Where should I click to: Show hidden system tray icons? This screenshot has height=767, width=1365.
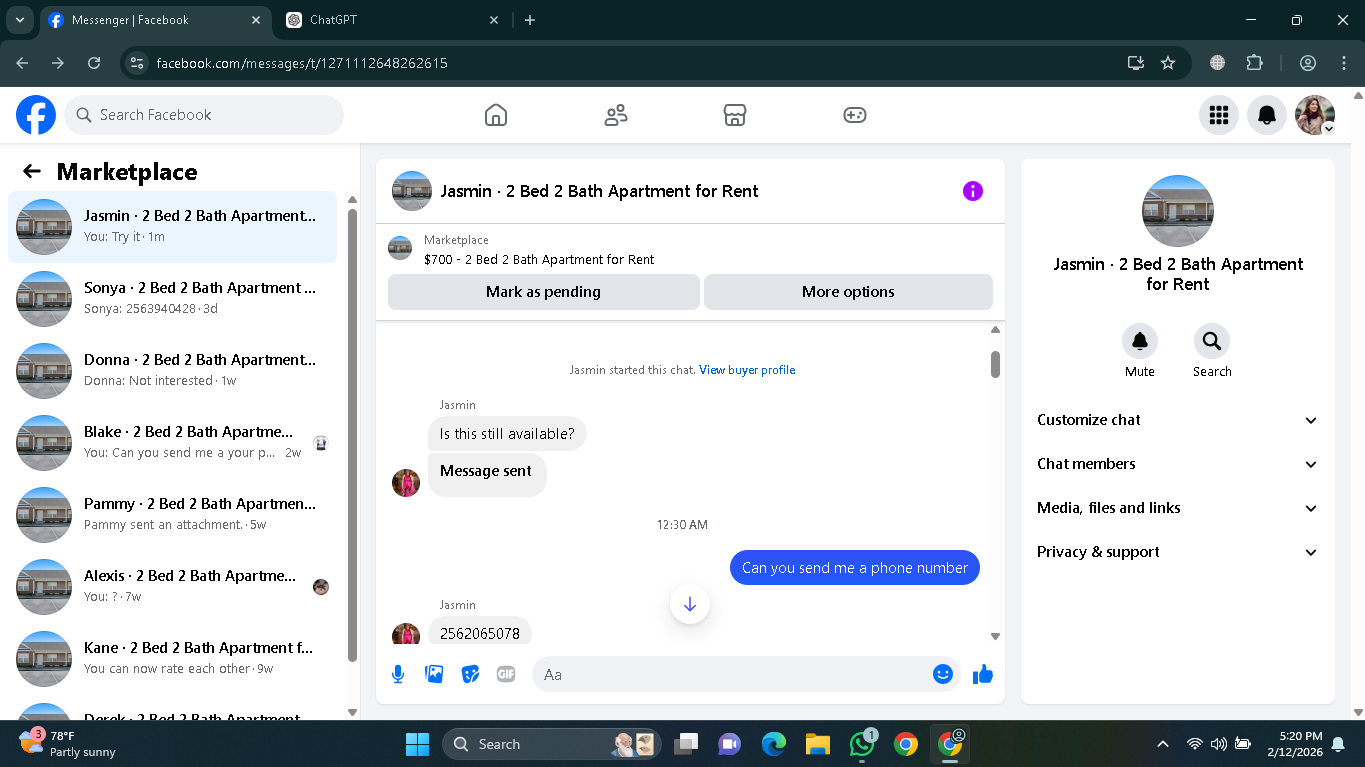point(1162,744)
